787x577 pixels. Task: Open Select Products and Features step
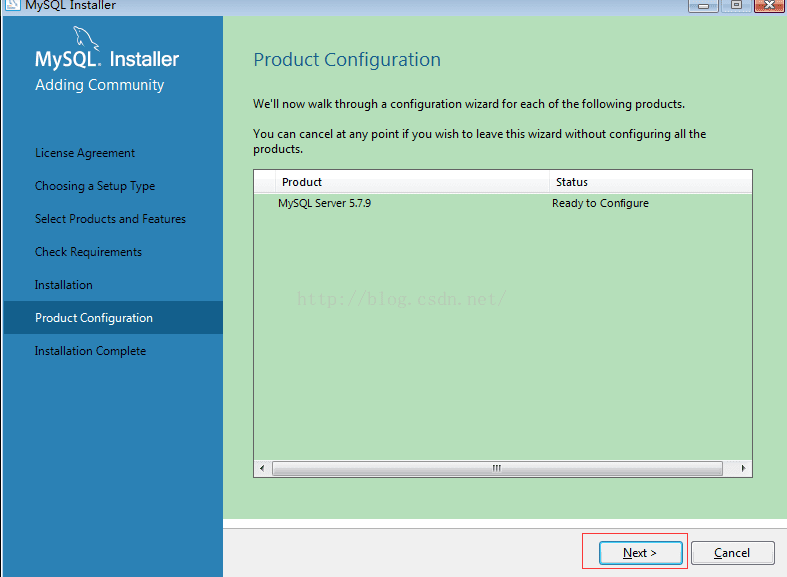pyautogui.click(x=110, y=219)
